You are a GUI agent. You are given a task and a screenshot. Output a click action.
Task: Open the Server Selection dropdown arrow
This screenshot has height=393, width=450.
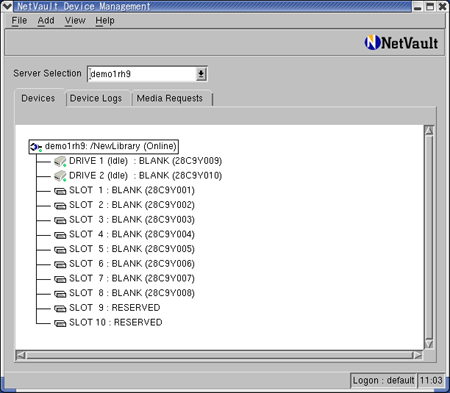[x=201, y=74]
